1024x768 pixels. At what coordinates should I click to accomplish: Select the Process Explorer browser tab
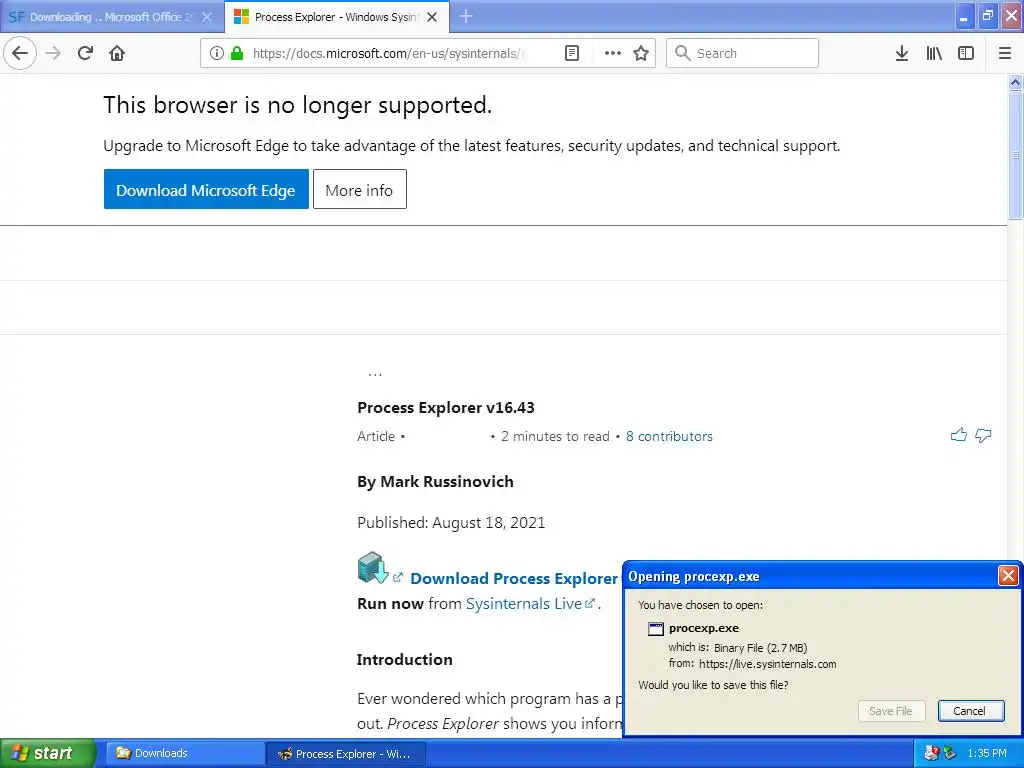tap(336, 17)
